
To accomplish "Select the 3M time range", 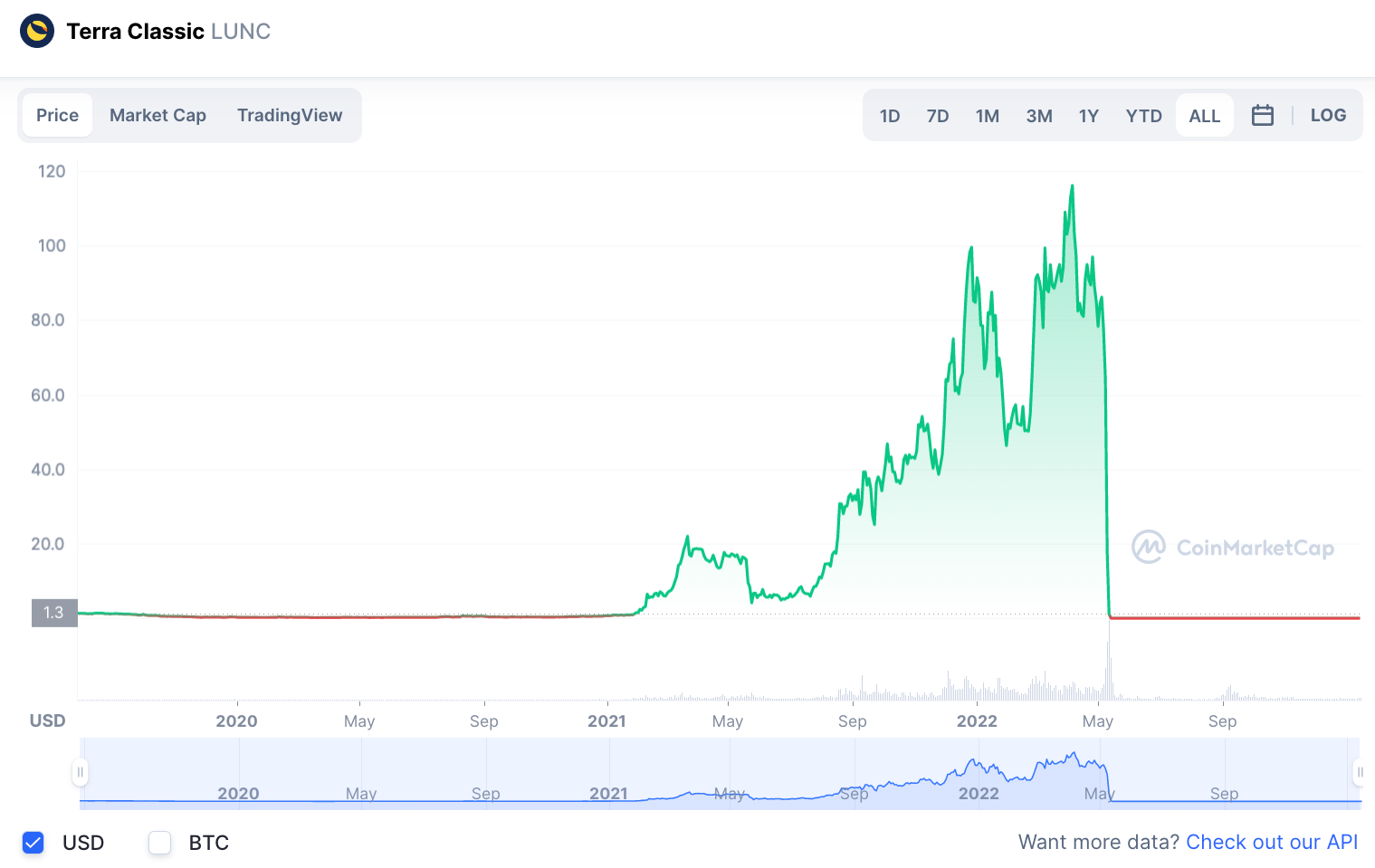I will [1039, 116].
